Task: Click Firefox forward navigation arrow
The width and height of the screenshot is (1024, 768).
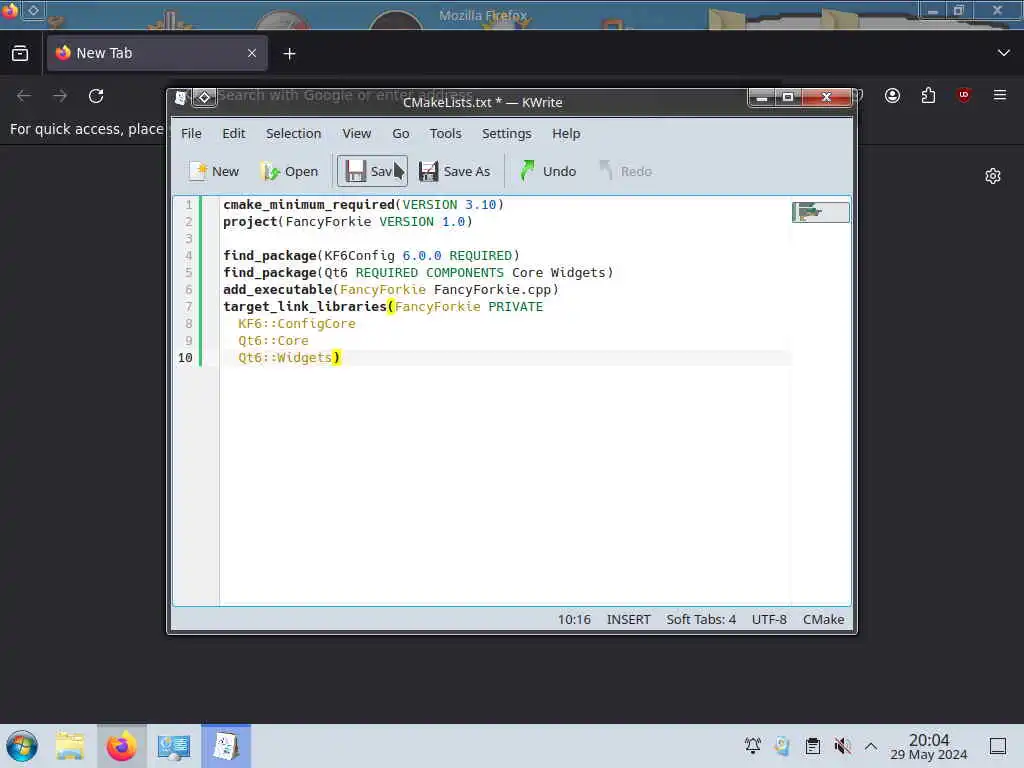Action: pos(60,96)
